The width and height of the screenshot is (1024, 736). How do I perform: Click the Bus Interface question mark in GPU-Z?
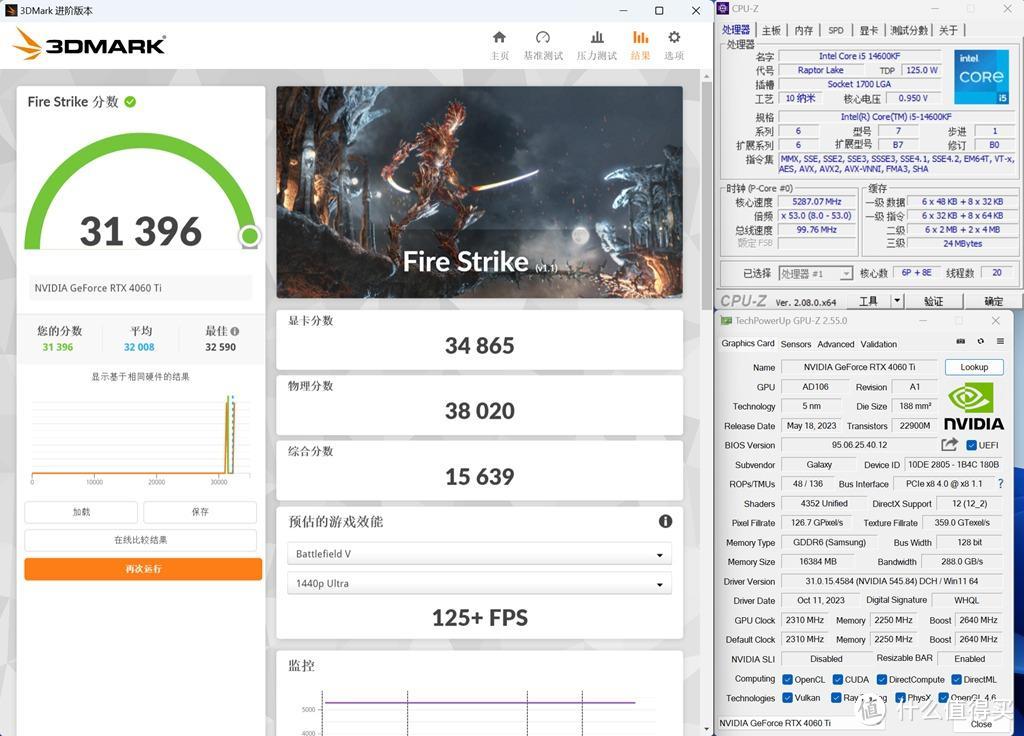tap(1000, 484)
